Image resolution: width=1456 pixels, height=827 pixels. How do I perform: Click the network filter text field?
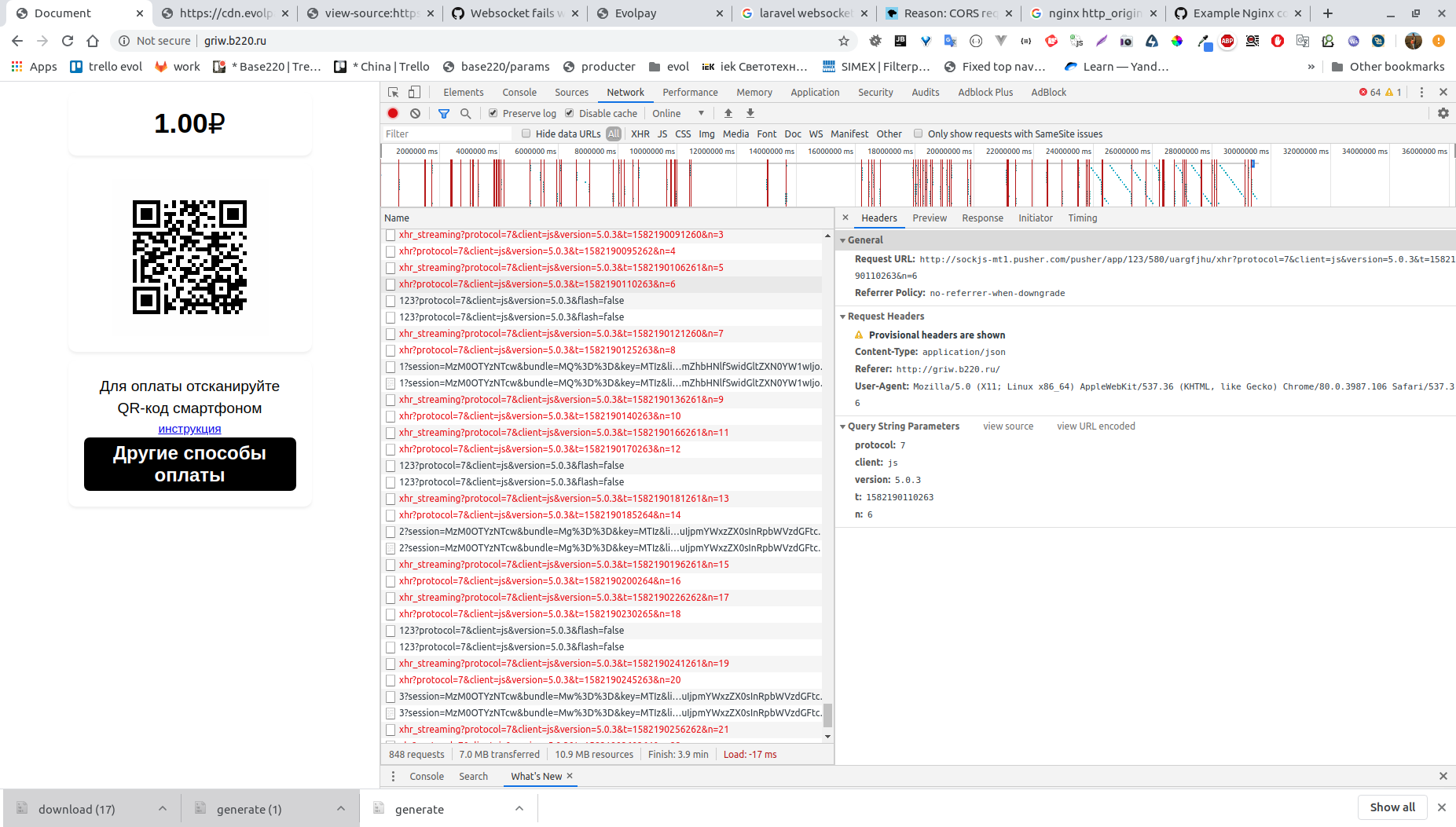pos(446,134)
